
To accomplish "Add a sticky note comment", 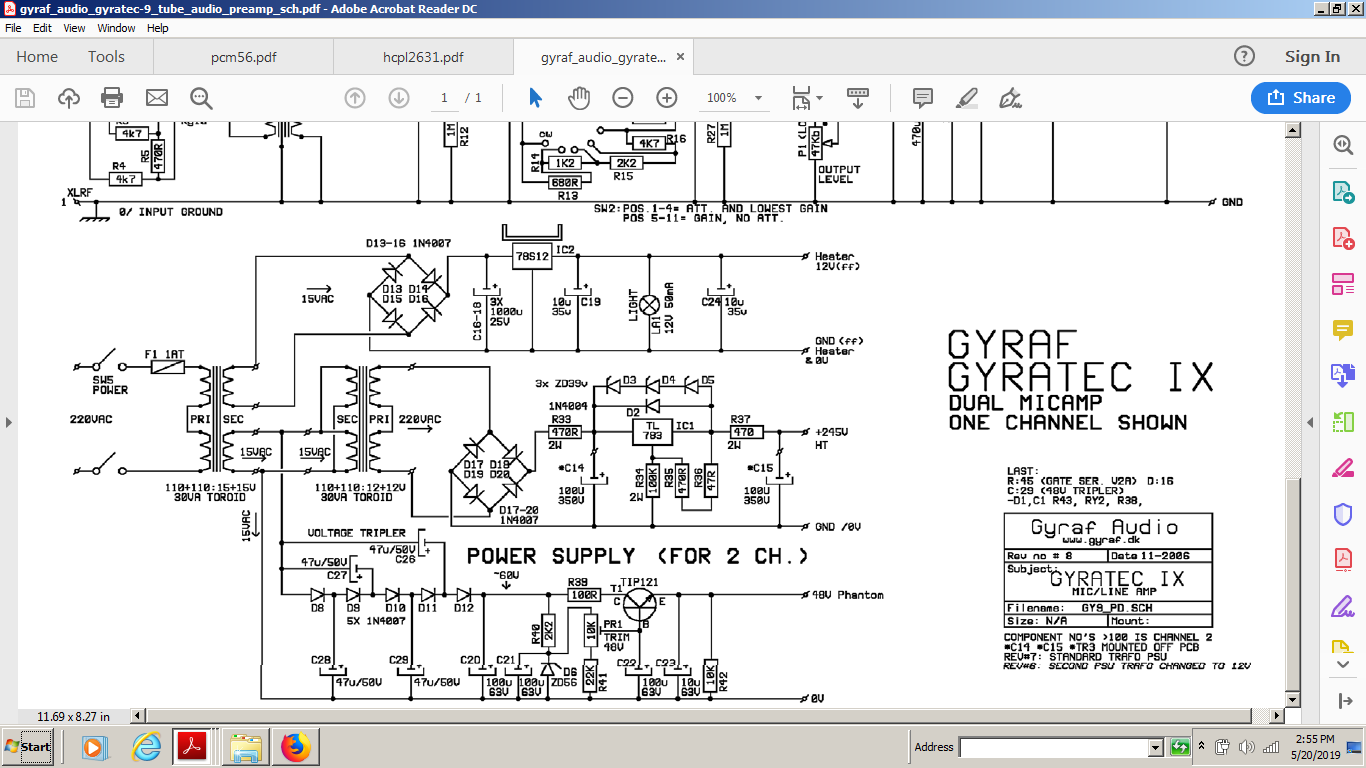I will [x=922, y=98].
